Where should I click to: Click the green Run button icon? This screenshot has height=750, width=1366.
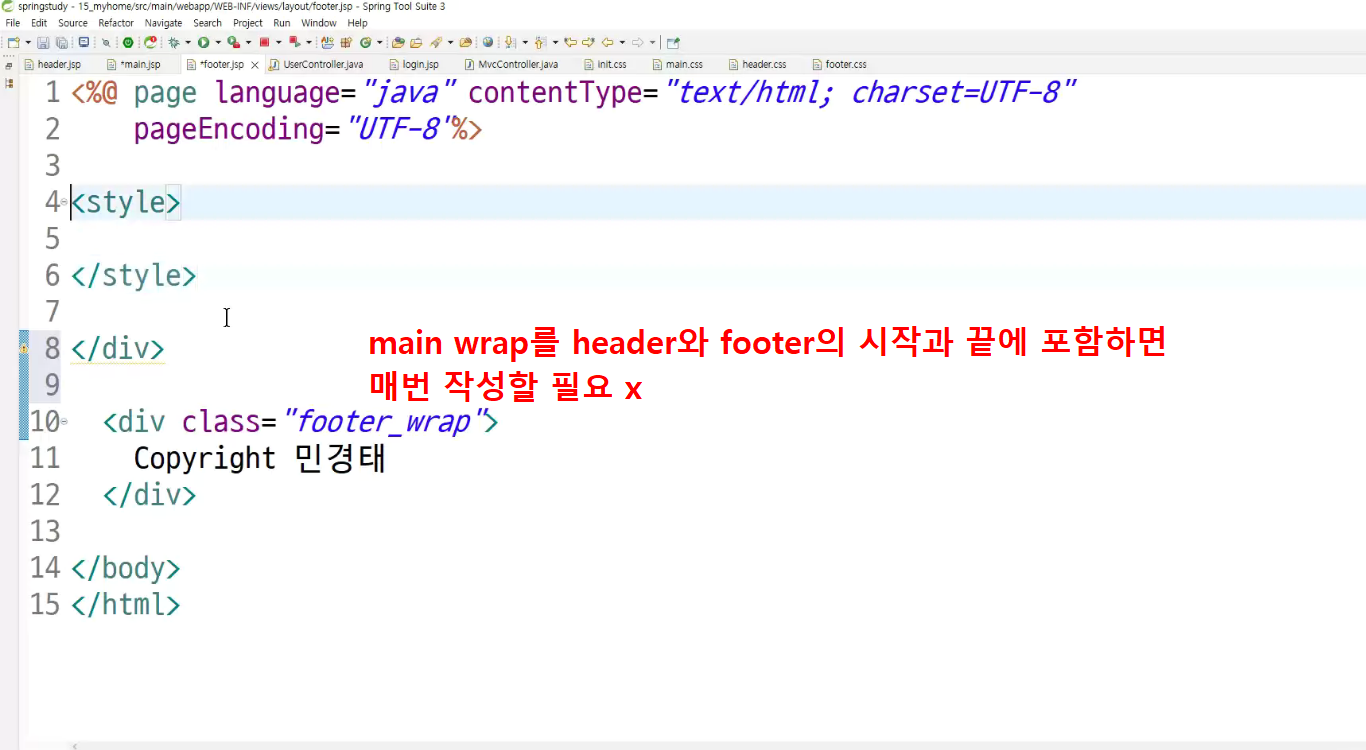point(203,43)
